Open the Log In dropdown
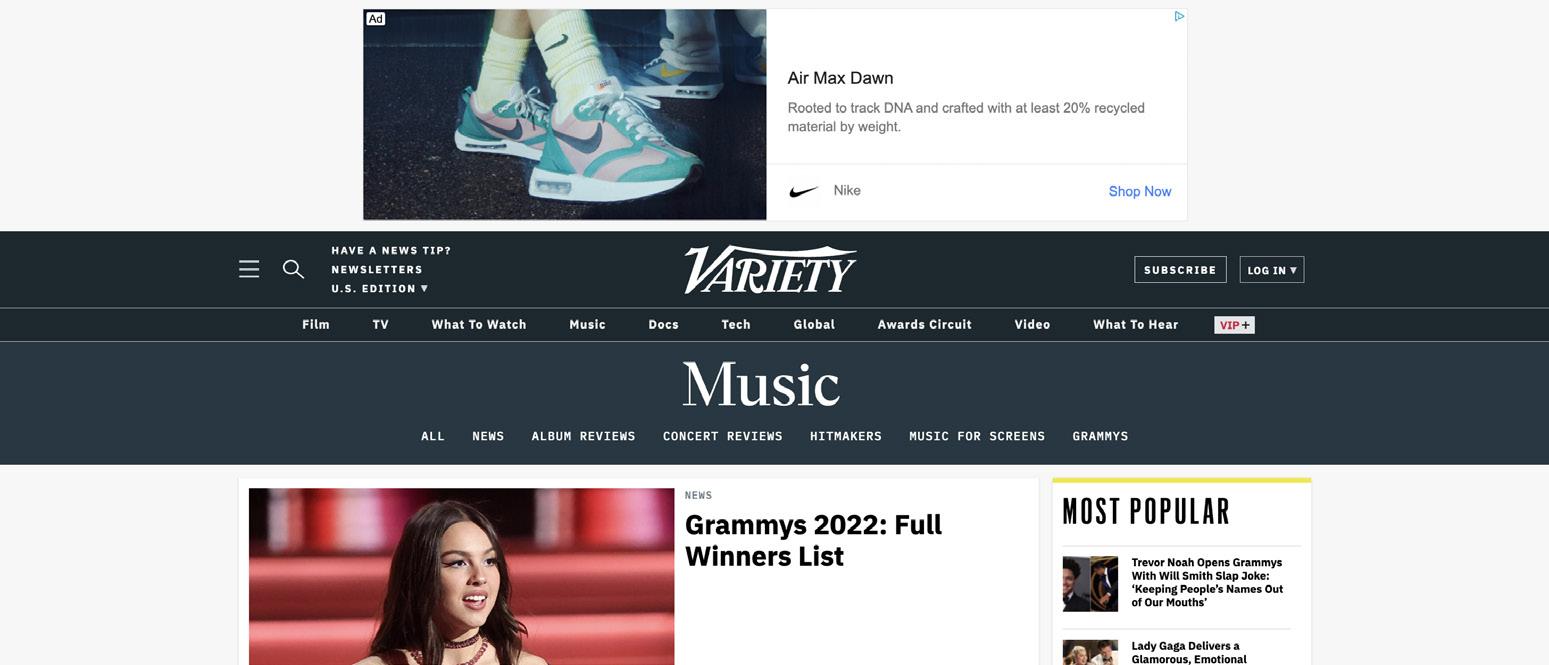Viewport: 1549px width, 665px height. [x=1272, y=270]
